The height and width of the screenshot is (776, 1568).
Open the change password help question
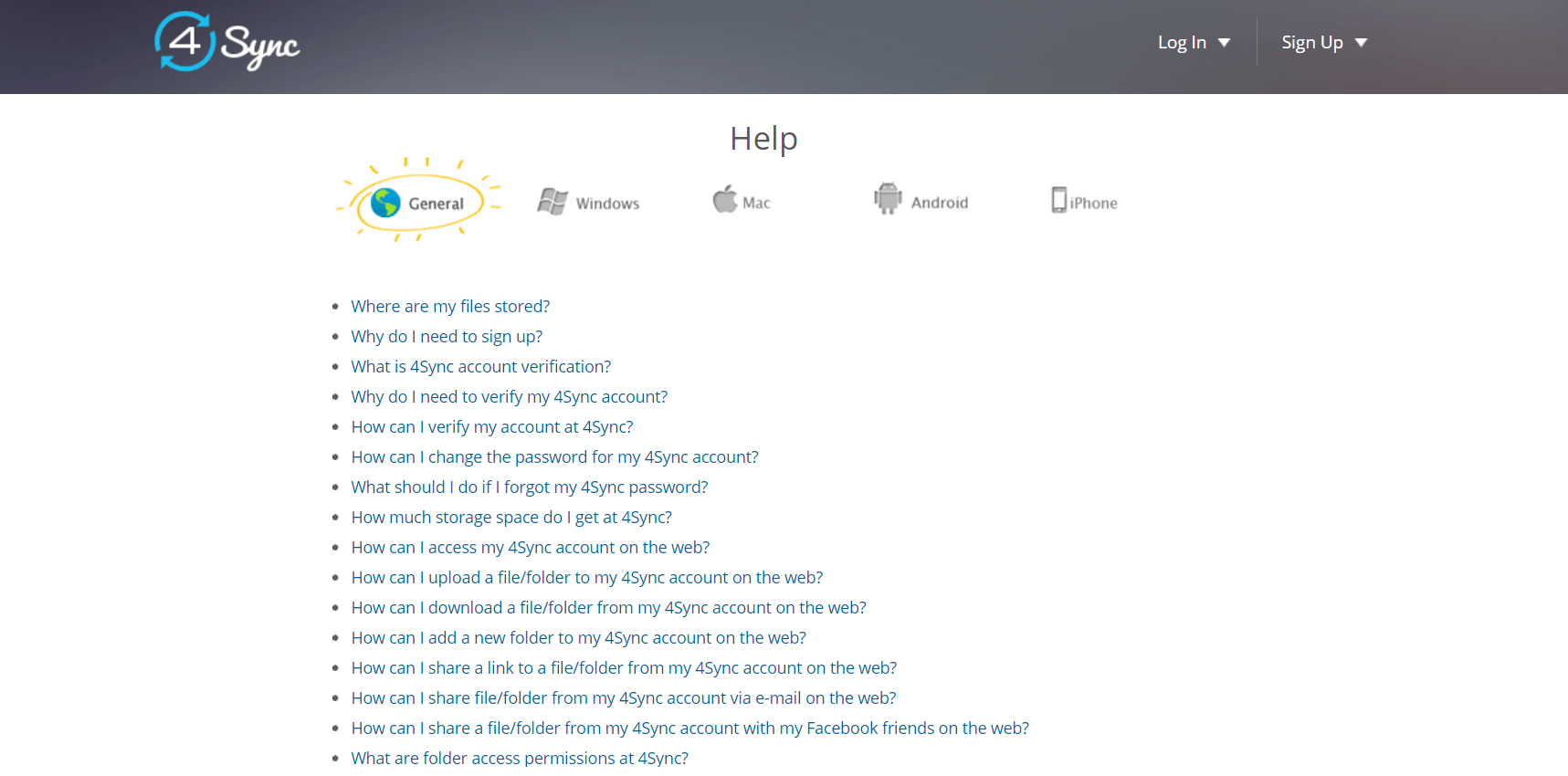pos(555,457)
